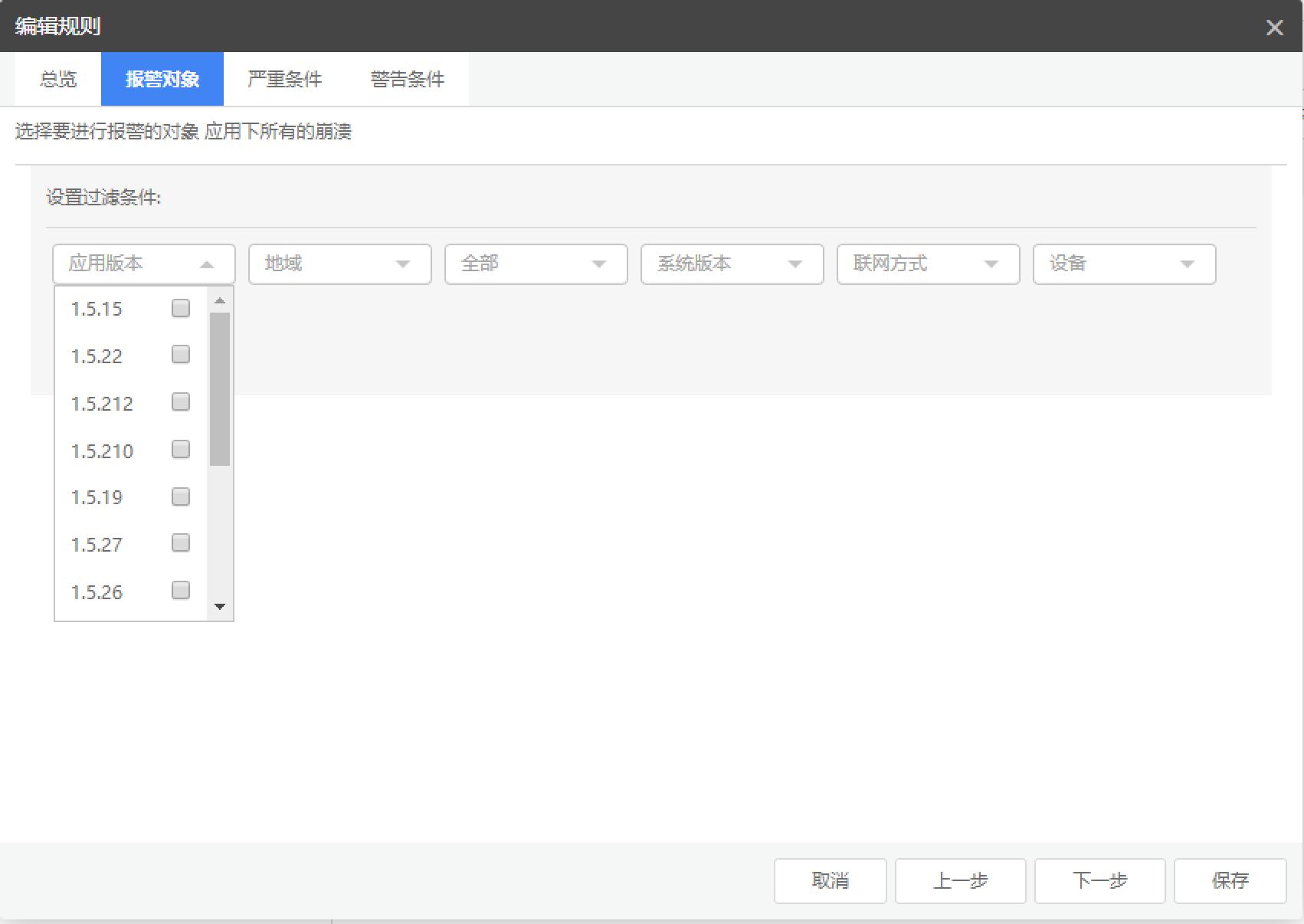1304x924 pixels.
Task: Open the 设备 dropdown
Action: point(1125,264)
